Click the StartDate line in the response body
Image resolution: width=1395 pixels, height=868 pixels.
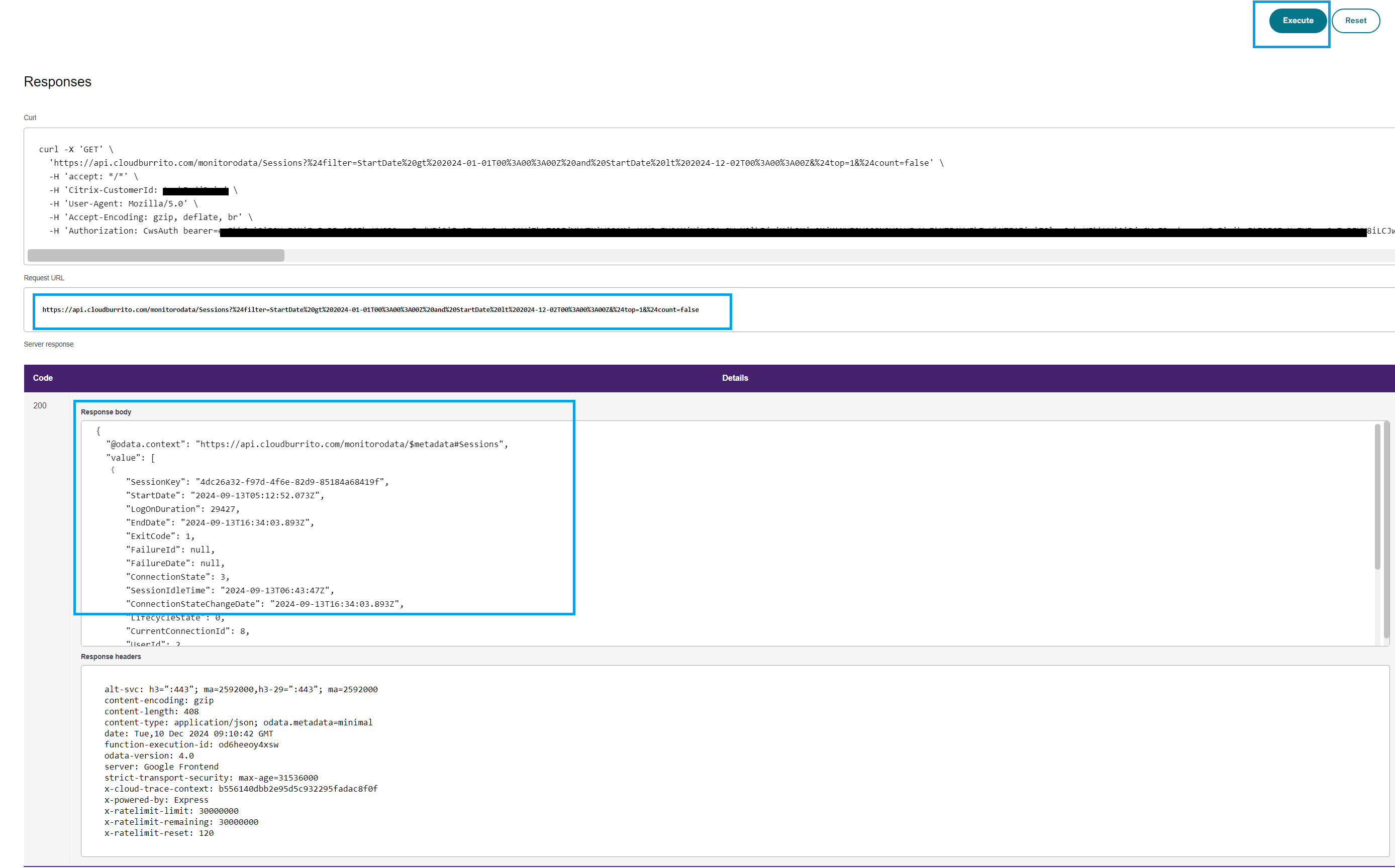[x=225, y=495]
